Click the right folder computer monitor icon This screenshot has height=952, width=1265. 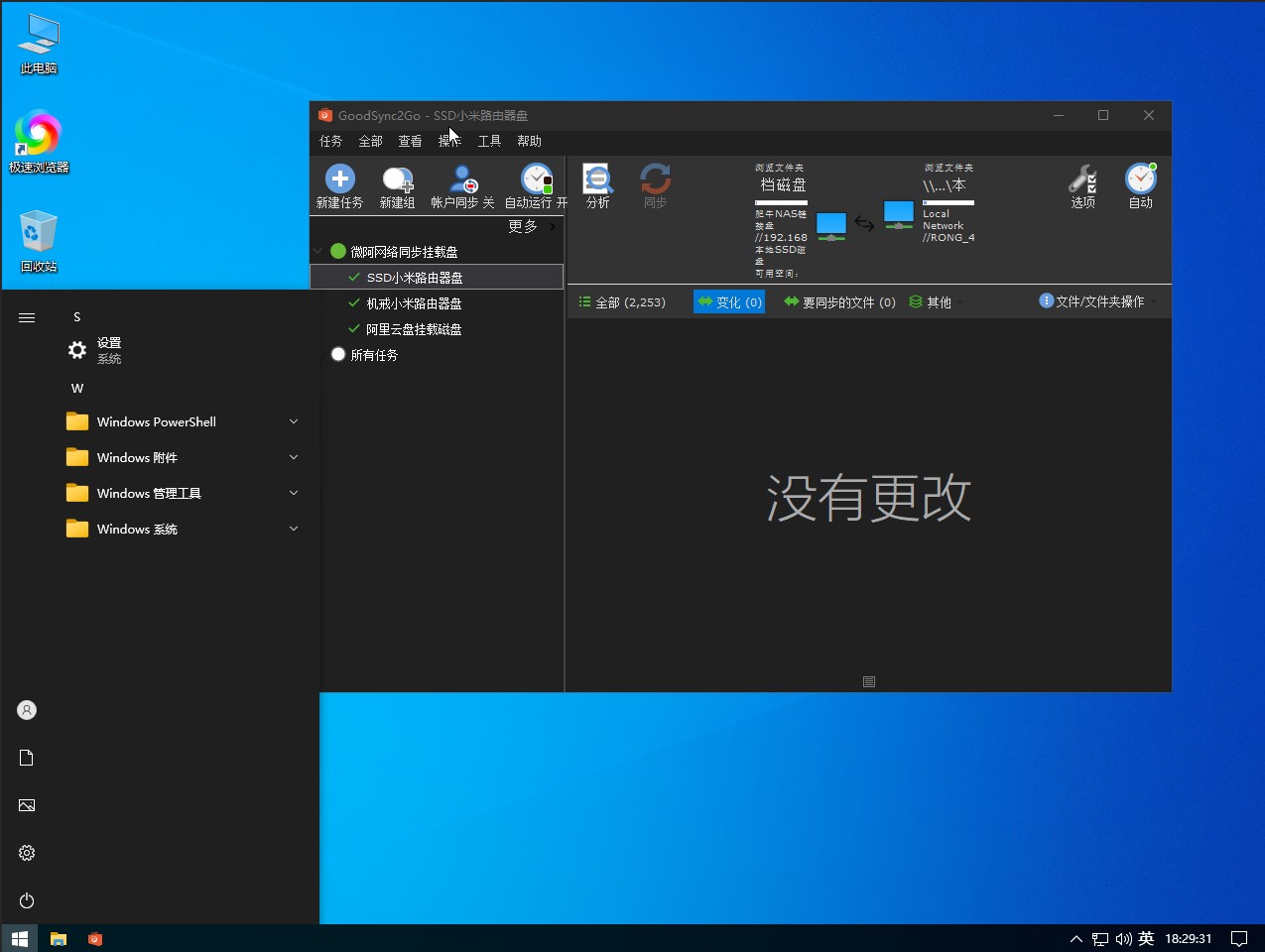(899, 215)
